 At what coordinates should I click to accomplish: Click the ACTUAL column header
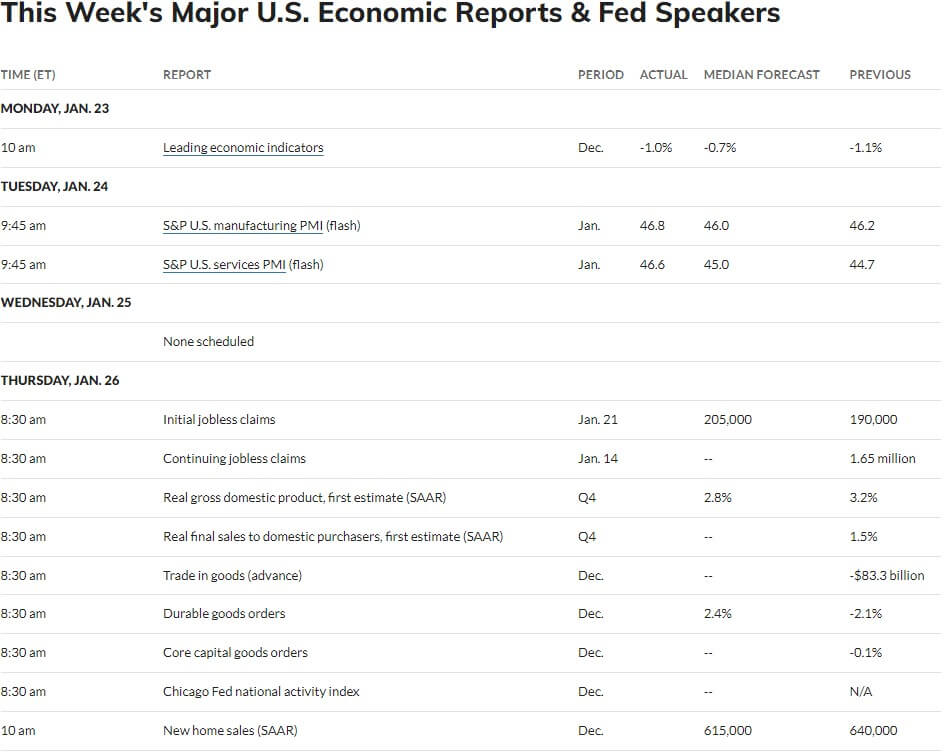(x=663, y=75)
